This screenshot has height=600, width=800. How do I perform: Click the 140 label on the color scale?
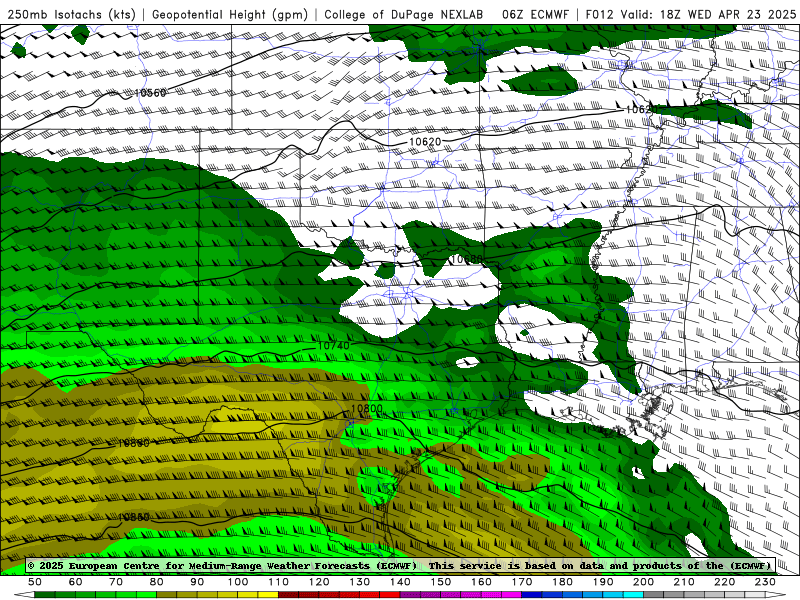coord(400,582)
